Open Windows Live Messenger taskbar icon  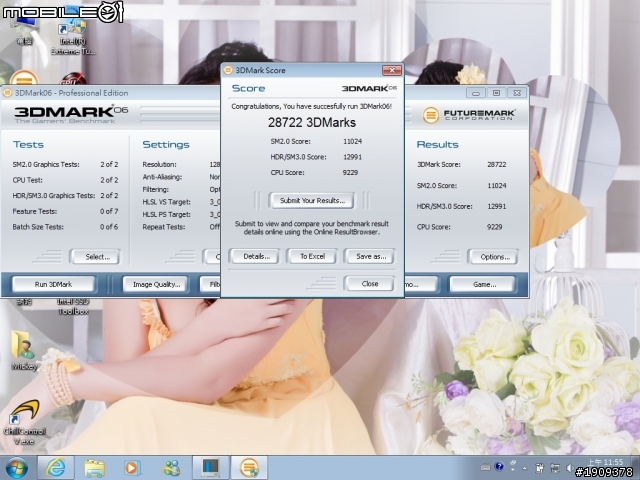coord(171,468)
